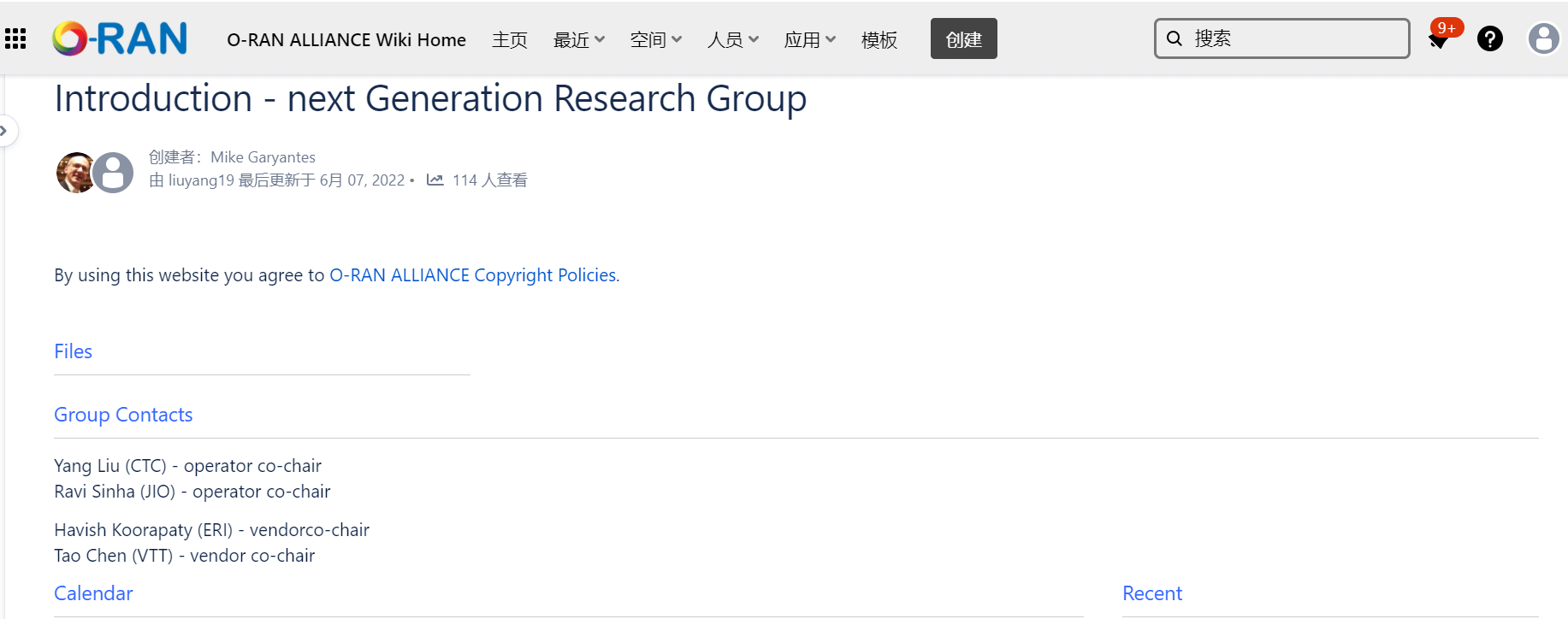The image size is (1568, 619).
Task: Click the Group Contacts heading link
Action: click(x=123, y=415)
